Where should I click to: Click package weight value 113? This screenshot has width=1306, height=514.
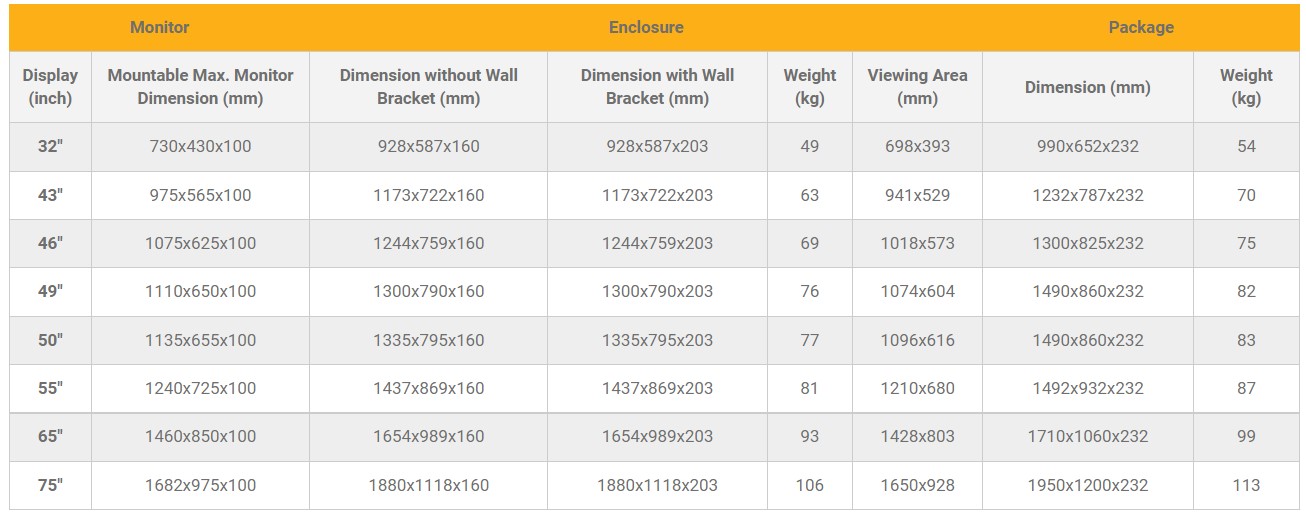[x=1246, y=485]
